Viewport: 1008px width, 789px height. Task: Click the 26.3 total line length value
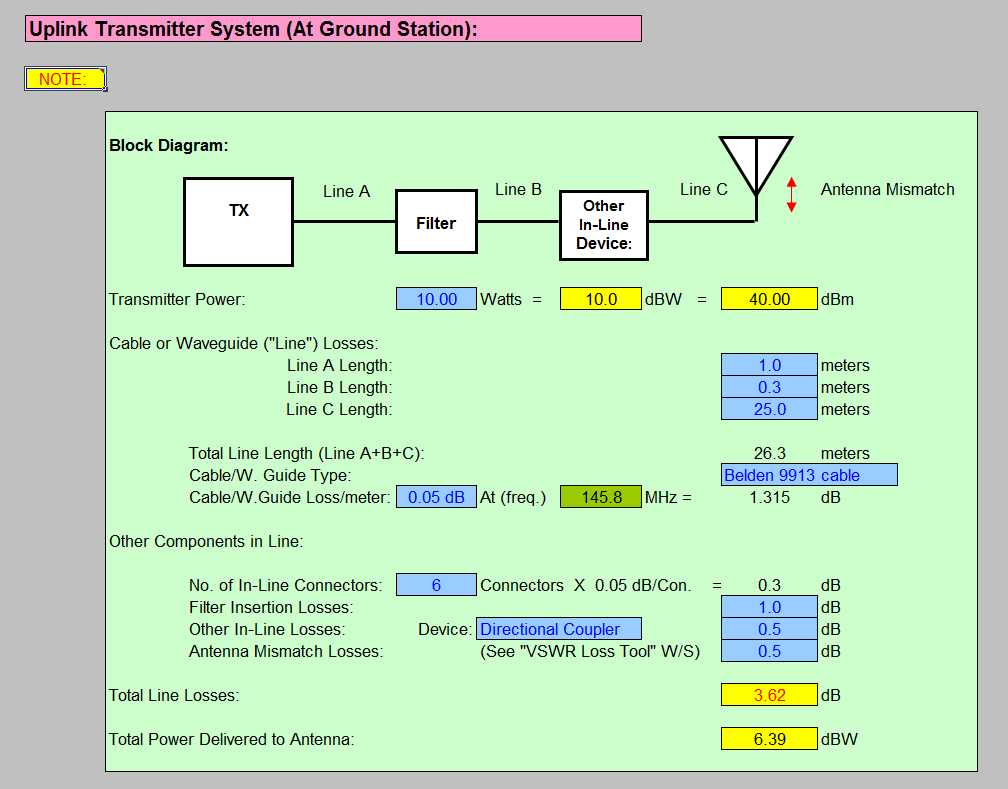pyautogui.click(x=770, y=453)
